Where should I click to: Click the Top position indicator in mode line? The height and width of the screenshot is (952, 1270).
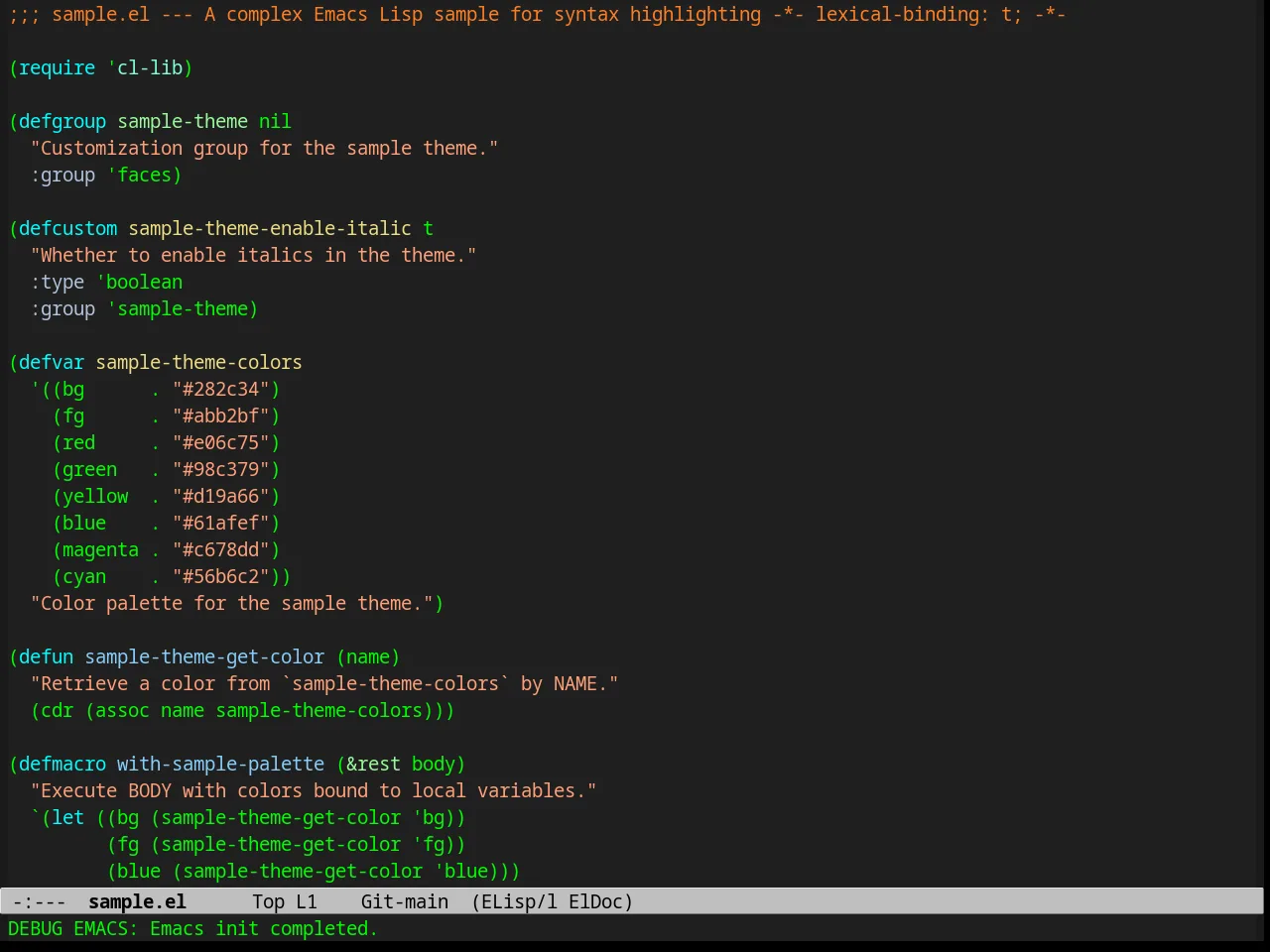coord(268,901)
